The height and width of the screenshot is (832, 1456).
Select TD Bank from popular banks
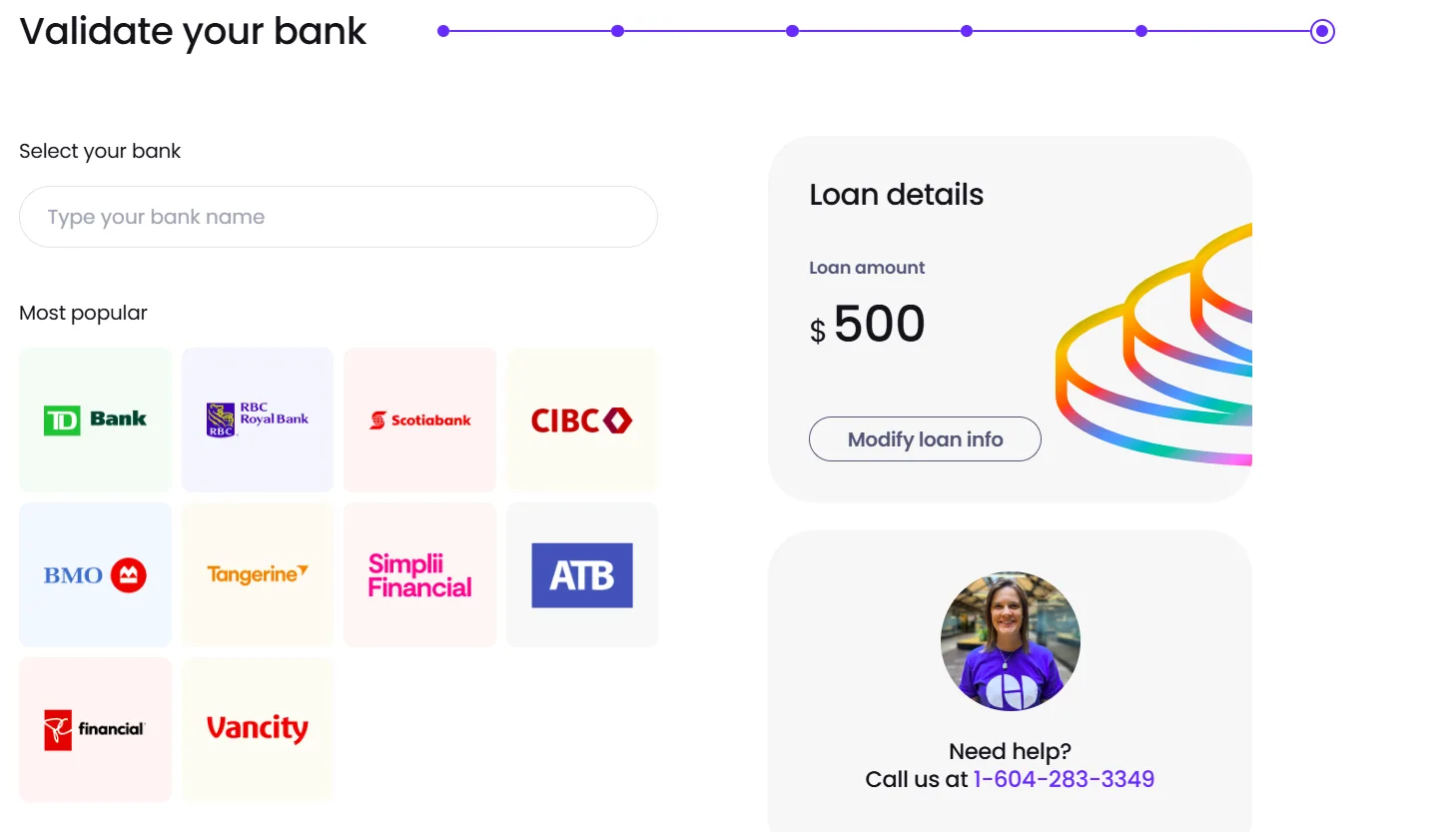pos(95,419)
